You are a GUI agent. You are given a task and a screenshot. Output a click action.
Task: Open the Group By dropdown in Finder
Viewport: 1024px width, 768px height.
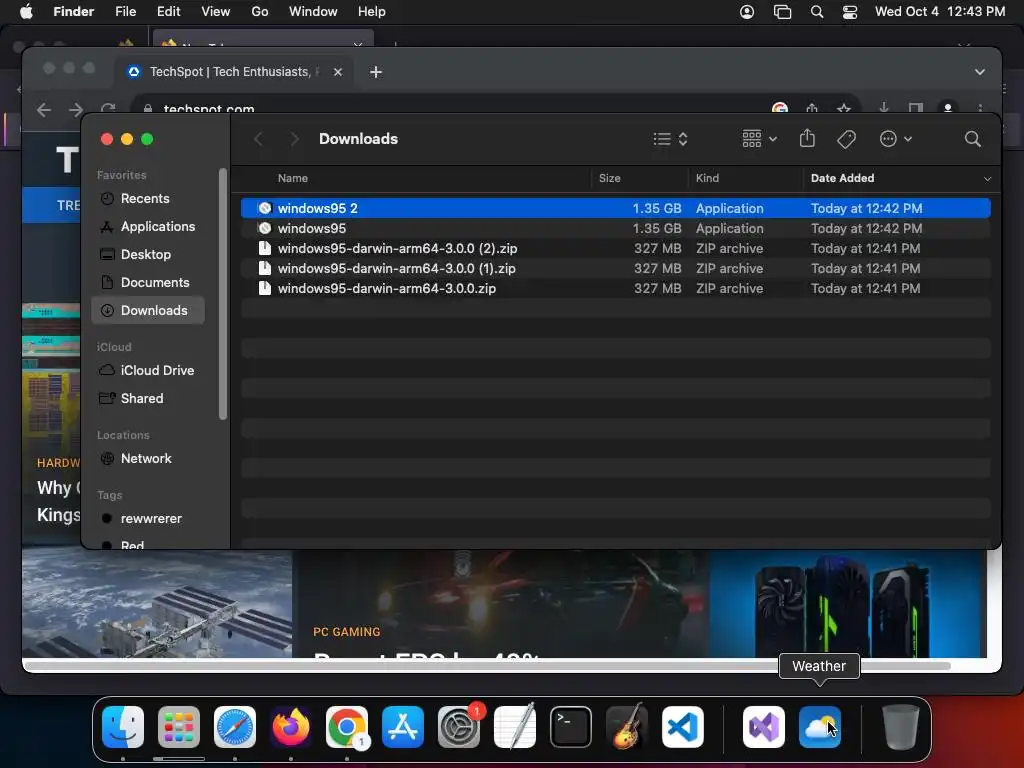click(x=760, y=139)
